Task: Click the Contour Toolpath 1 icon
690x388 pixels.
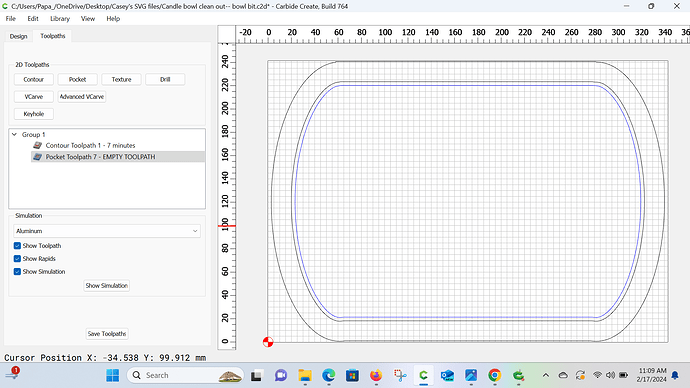Action: (38, 145)
